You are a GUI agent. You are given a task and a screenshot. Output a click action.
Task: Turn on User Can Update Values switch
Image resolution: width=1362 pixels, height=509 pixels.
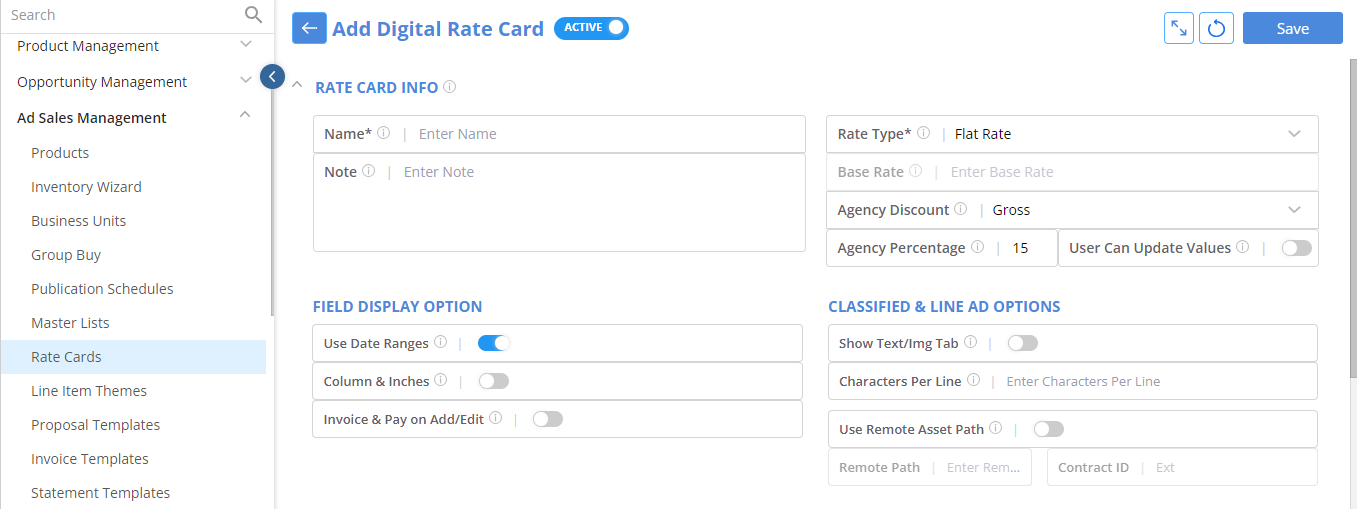1296,248
